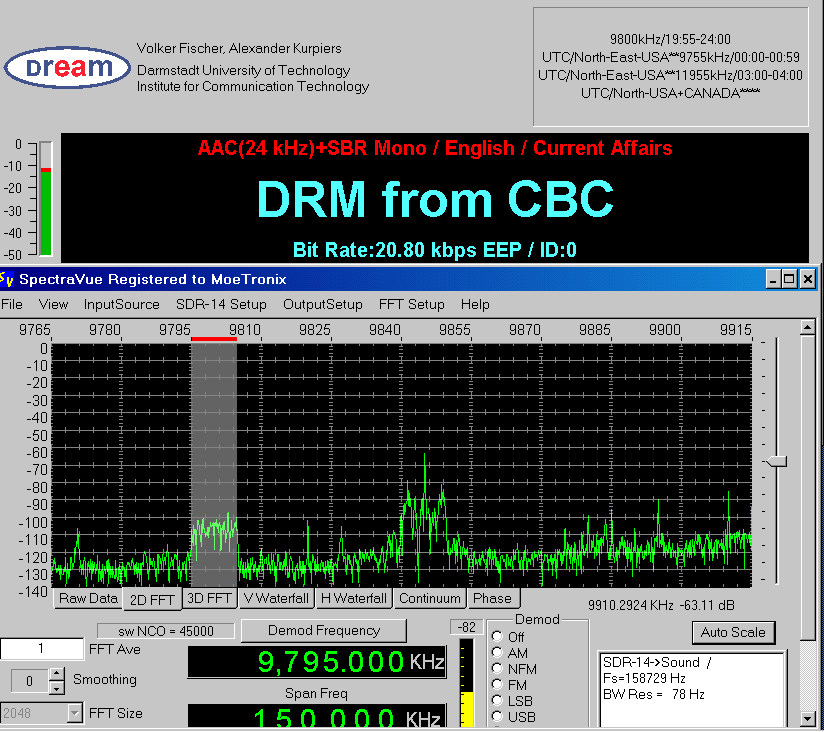The width and height of the screenshot is (824, 732).
Task: Open the FFT Setup menu
Action: (411, 304)
